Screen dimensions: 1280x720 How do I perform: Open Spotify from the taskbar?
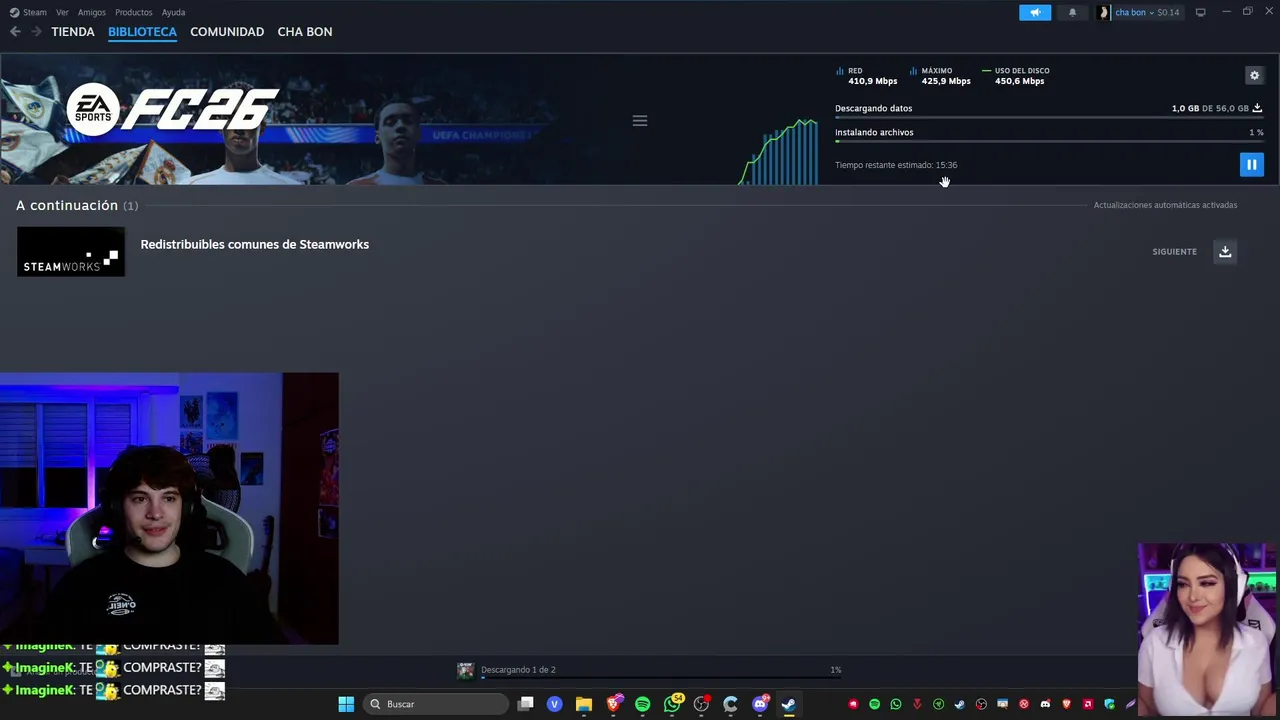642,704
